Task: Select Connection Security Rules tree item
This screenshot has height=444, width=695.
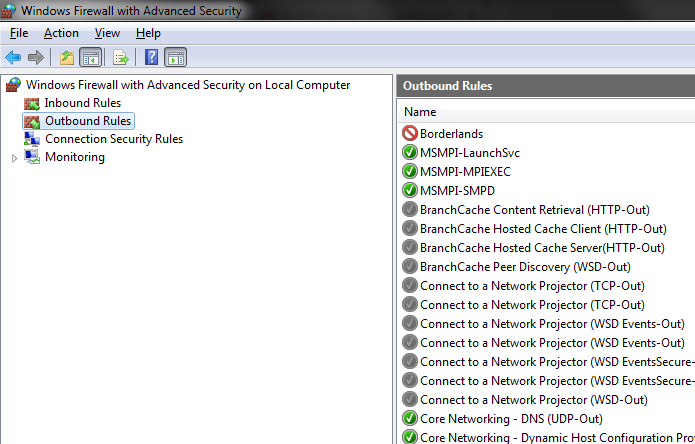Action: tap(113, 139)
